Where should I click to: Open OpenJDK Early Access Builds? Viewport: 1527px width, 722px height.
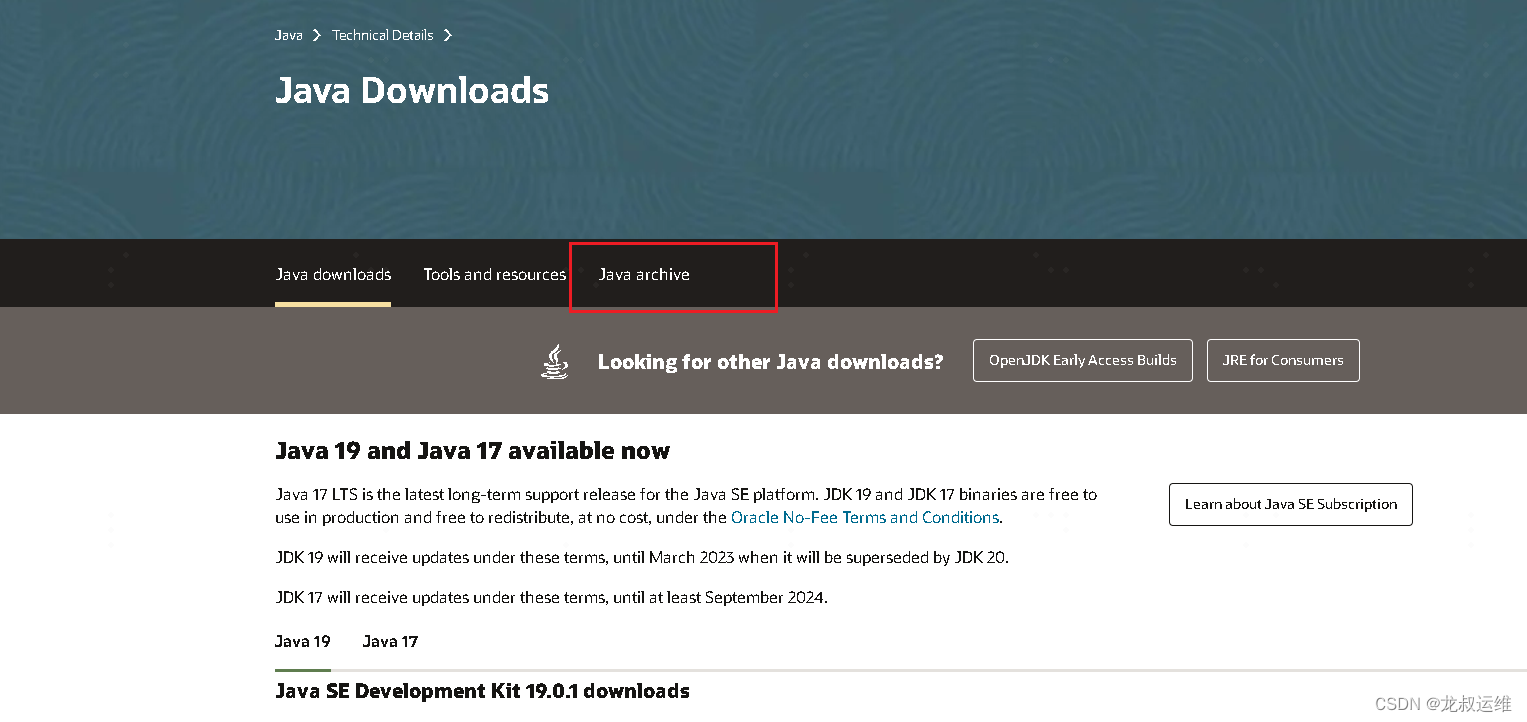(1082, 360)
